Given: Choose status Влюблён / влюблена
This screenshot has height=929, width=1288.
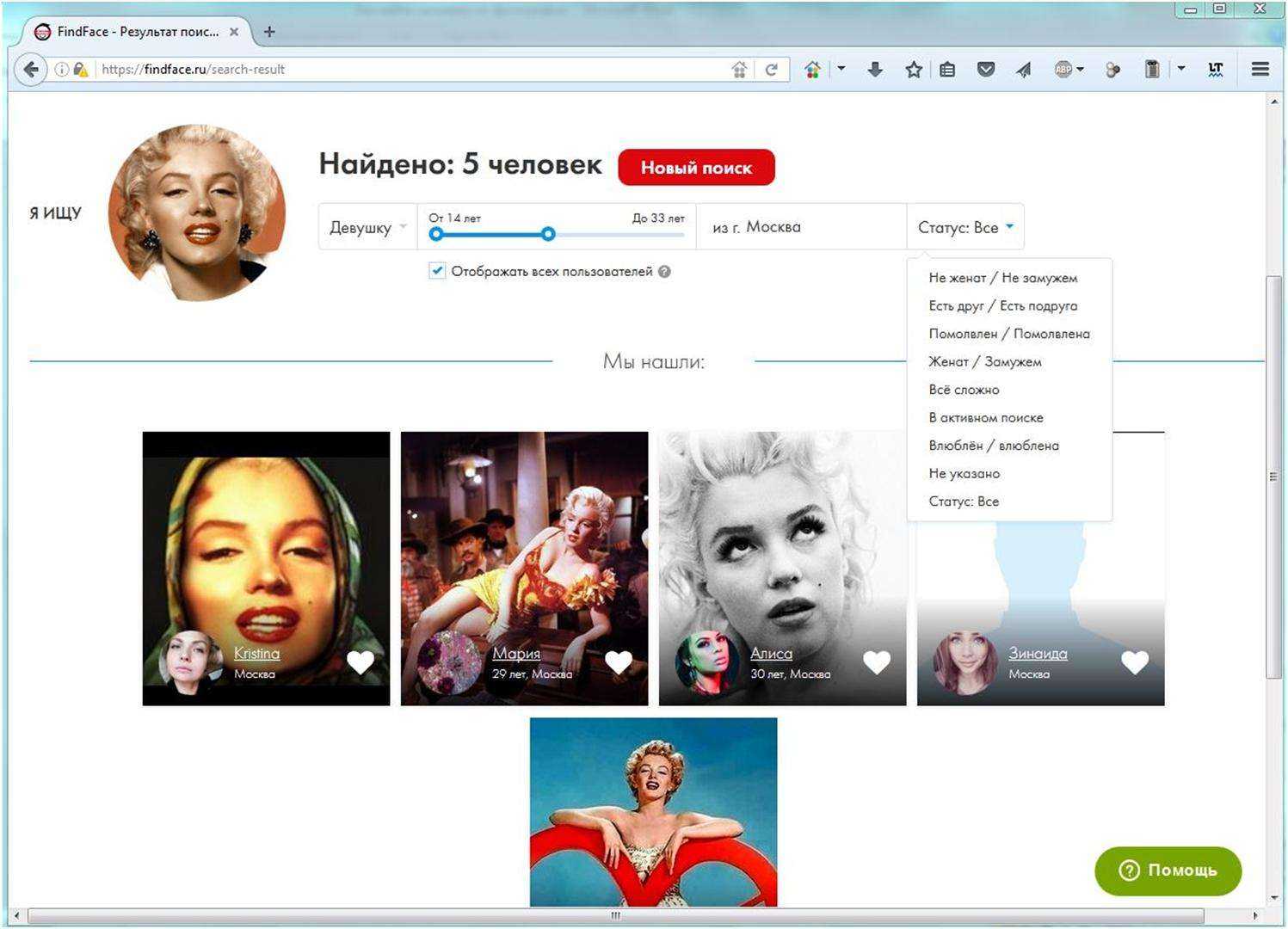Looking at the screenshot, I should coord(994,446).
